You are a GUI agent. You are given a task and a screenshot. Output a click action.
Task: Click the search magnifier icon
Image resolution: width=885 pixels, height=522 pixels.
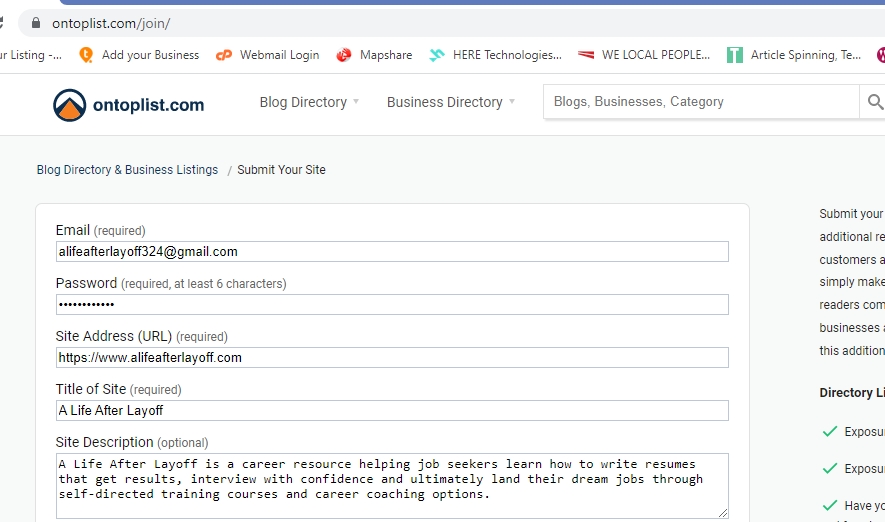pos(875,102)
